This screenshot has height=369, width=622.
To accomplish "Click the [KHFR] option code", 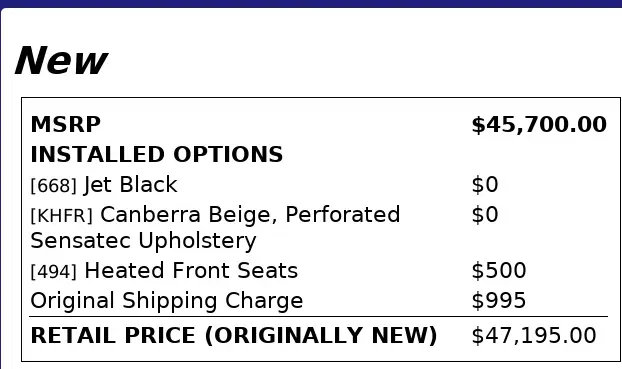I will click(61, 215).
